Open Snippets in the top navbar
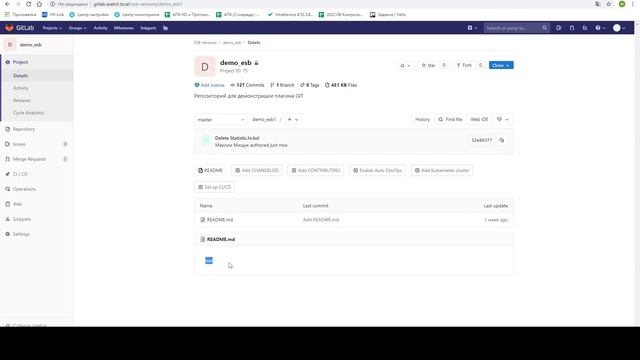This screenshot has width=640, height=360. (x=148, y=28)
